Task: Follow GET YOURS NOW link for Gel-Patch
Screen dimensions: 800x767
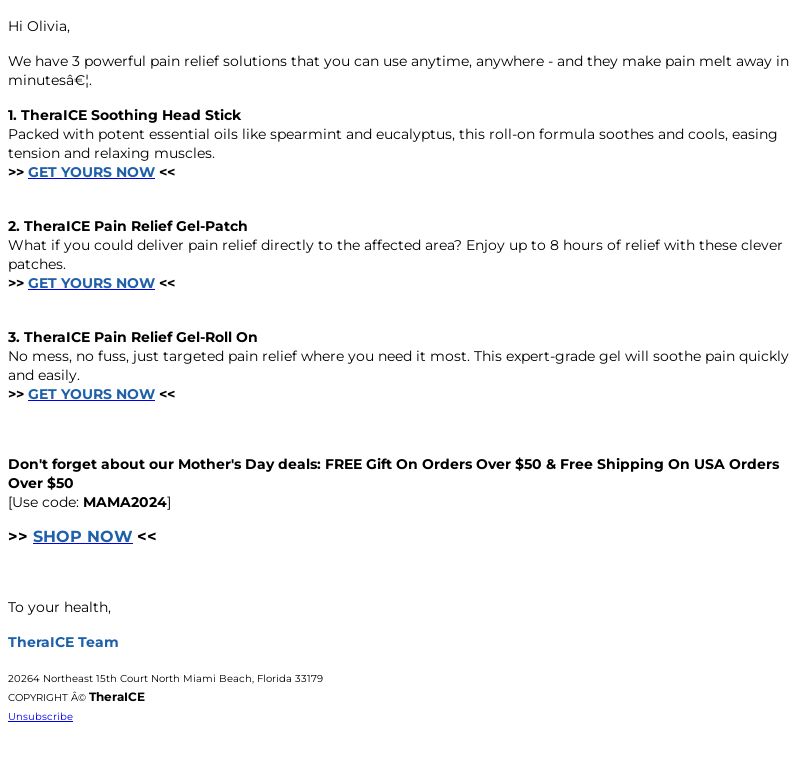Action: pos(91,283)
